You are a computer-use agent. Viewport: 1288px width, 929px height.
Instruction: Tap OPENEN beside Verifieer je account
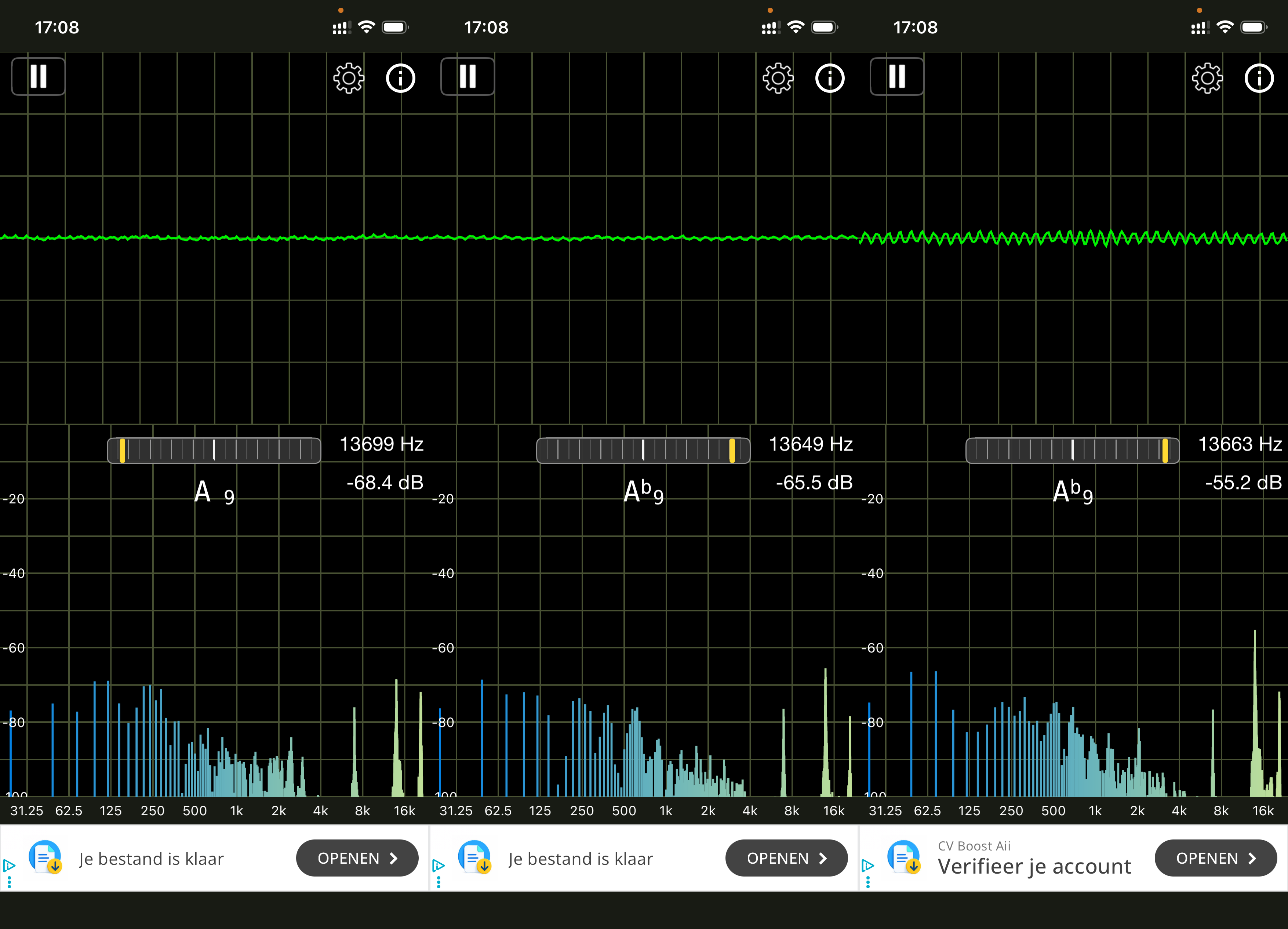1216,858
